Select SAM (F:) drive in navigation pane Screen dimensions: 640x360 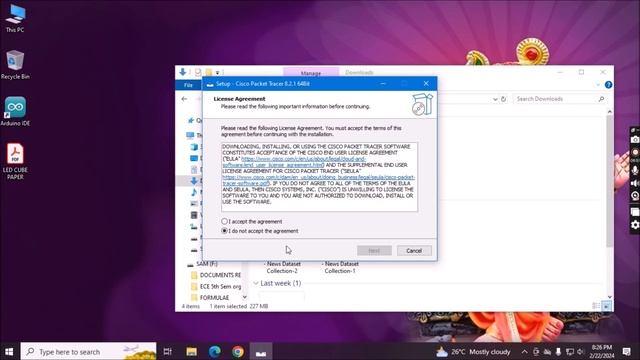207,264
